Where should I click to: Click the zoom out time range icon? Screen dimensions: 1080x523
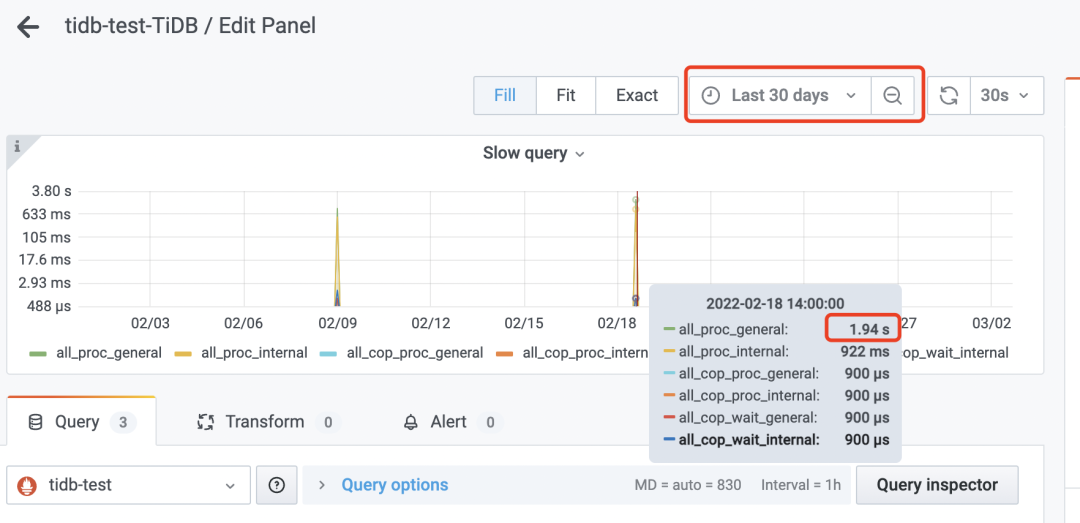[x=892, y=96]
